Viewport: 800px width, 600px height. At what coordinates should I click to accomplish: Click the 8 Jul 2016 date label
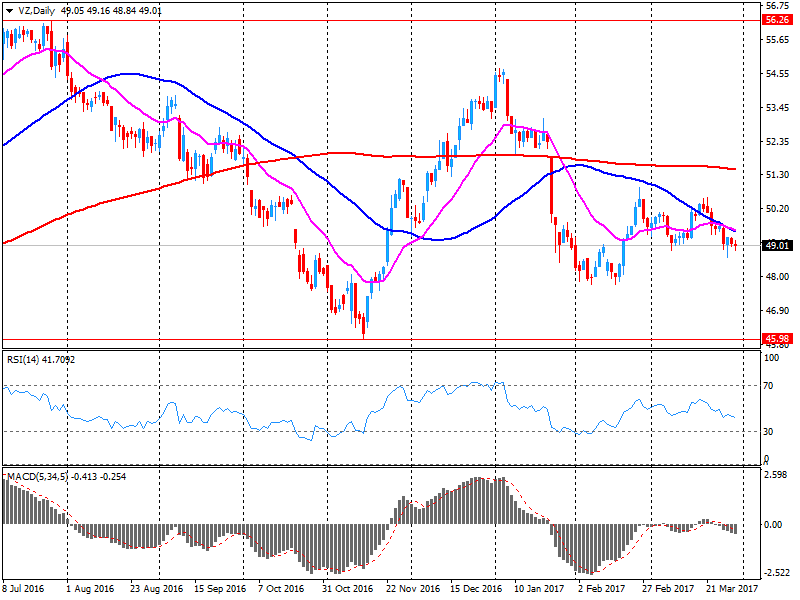(x=24, y=591)
